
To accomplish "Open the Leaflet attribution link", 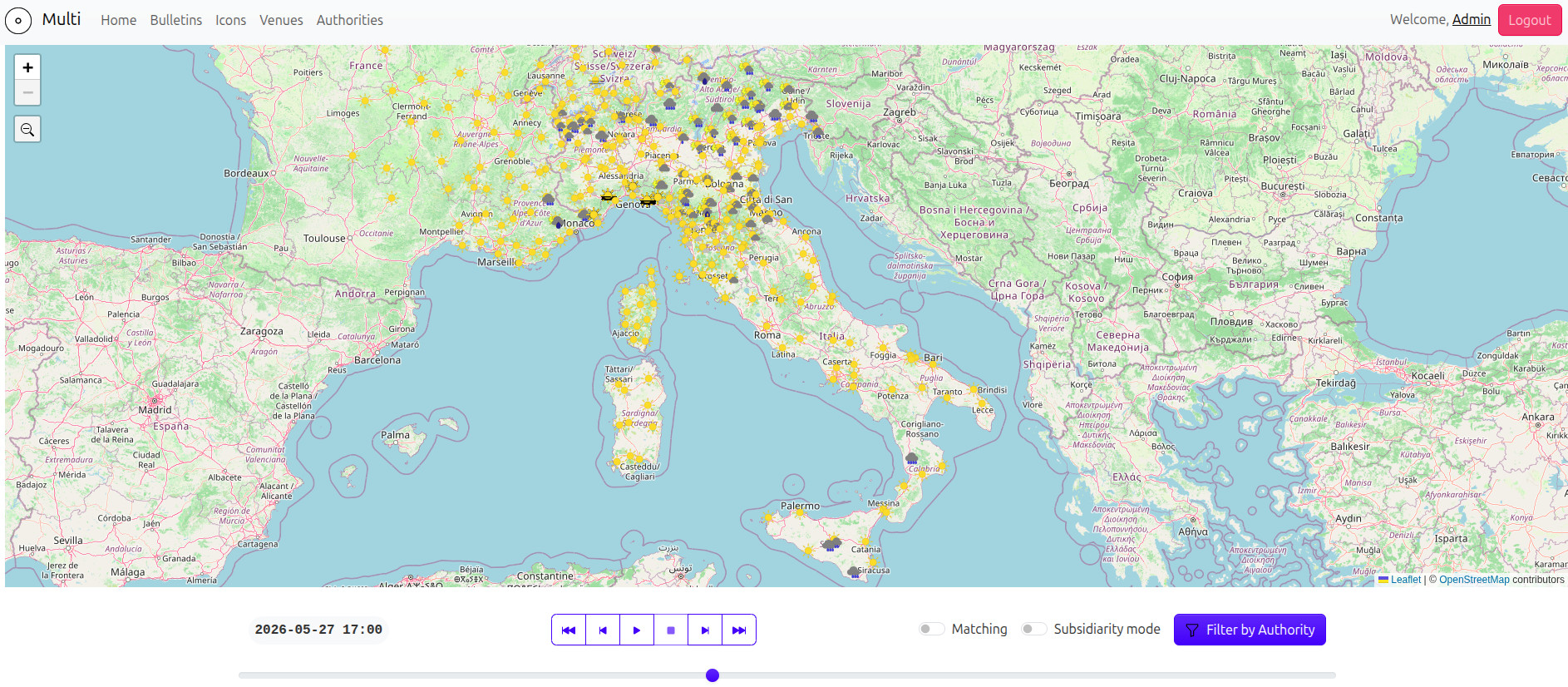I will click(x=1406, y=580).
